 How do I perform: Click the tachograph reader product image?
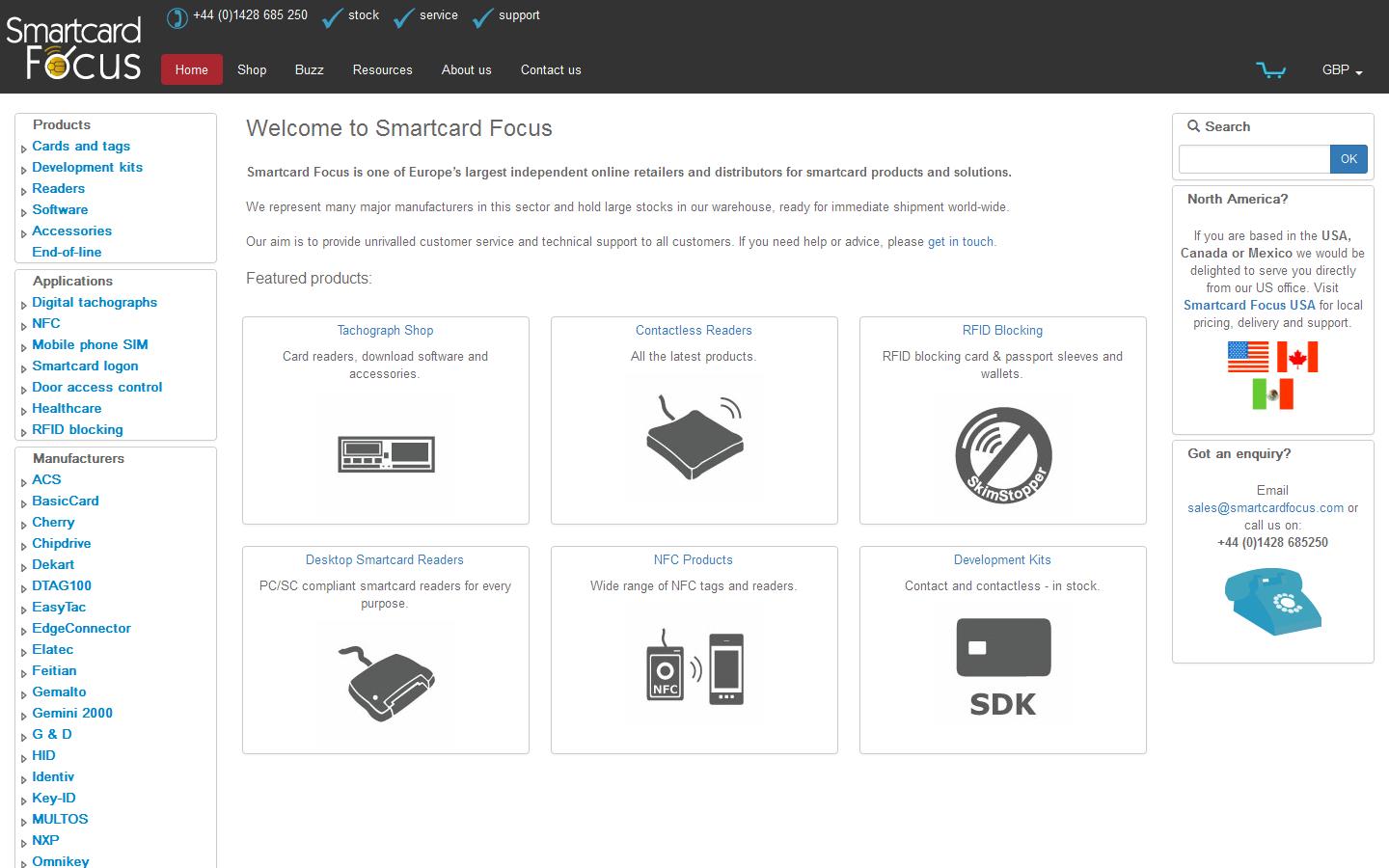point(385,451)
